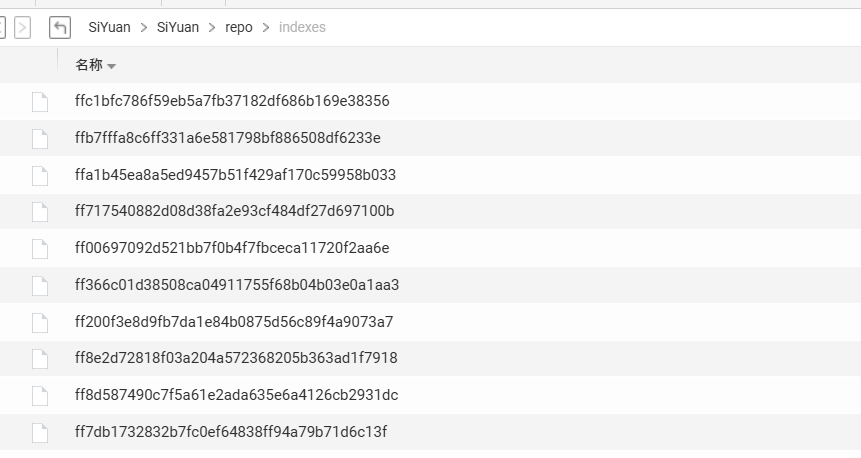Screen dimensions: 861x458
Task: Toggle sort arrow next to 名称 column
Action: 111,66
